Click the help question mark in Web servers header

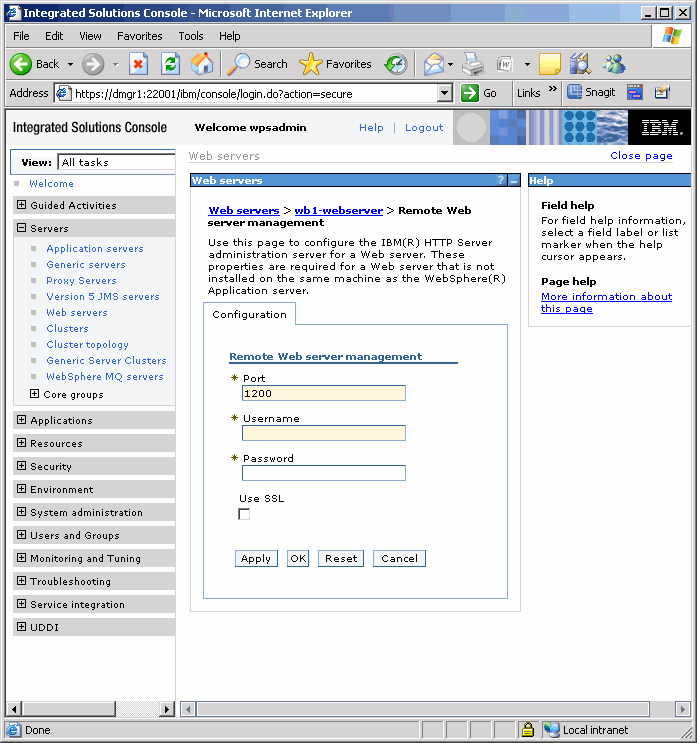(501, 181)
